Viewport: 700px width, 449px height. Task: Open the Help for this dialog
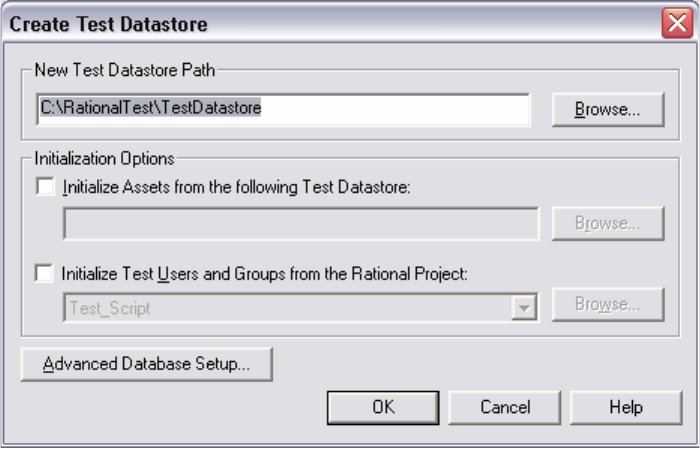click(626, 407)
